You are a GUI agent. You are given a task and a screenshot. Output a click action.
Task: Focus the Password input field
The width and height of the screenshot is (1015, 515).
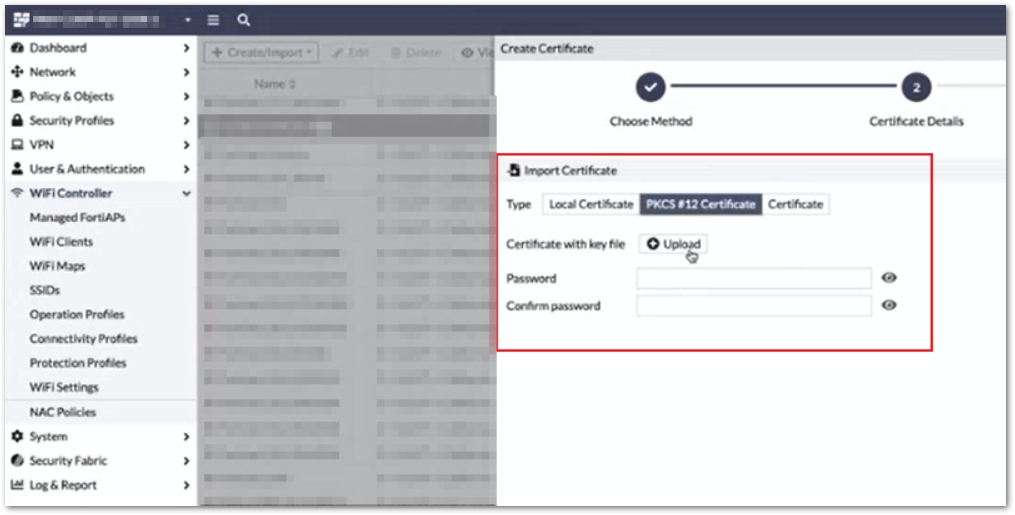754,278
